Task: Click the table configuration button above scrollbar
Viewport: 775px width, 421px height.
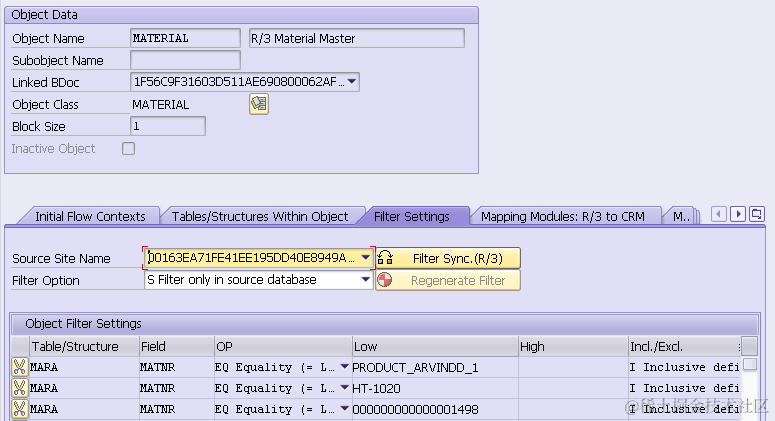Action: (x=749, y=346)
